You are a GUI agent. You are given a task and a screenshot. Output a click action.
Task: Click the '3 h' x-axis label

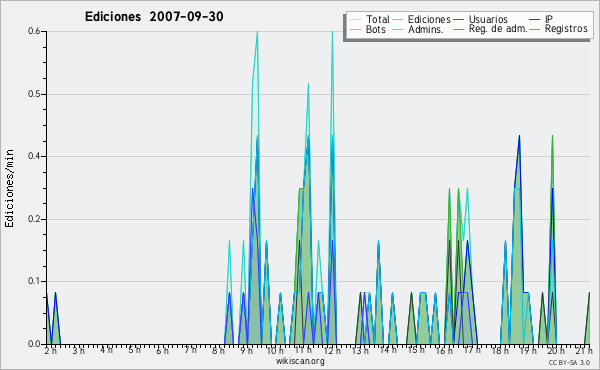[x=78, y=350]
